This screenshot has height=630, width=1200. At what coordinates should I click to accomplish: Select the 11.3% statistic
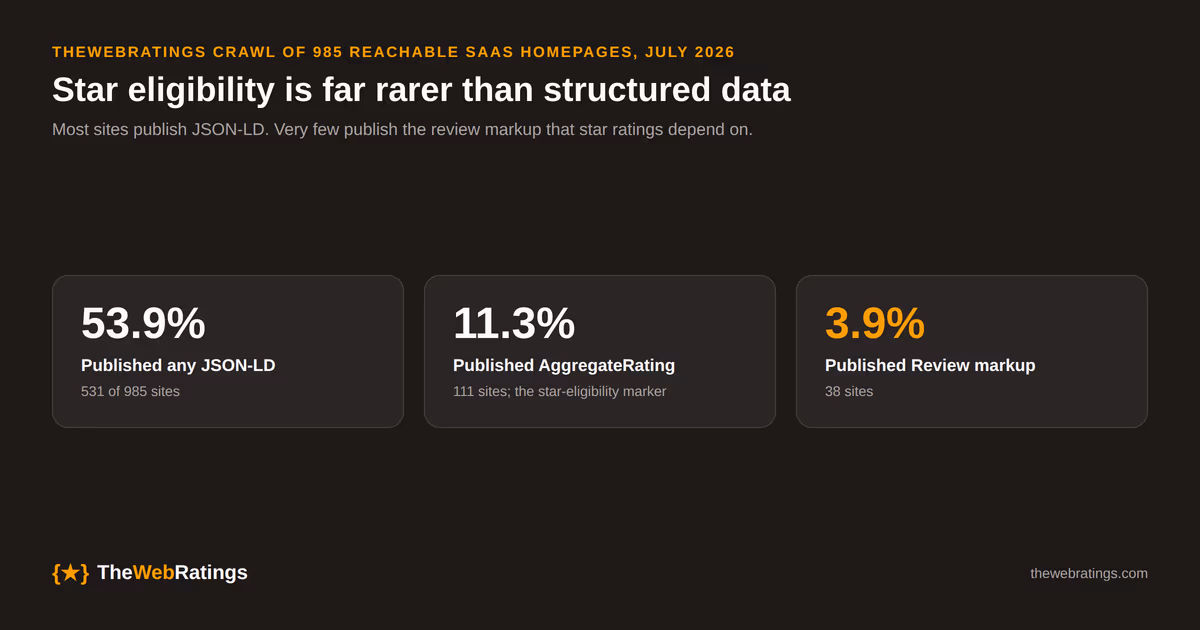(514, 323)
